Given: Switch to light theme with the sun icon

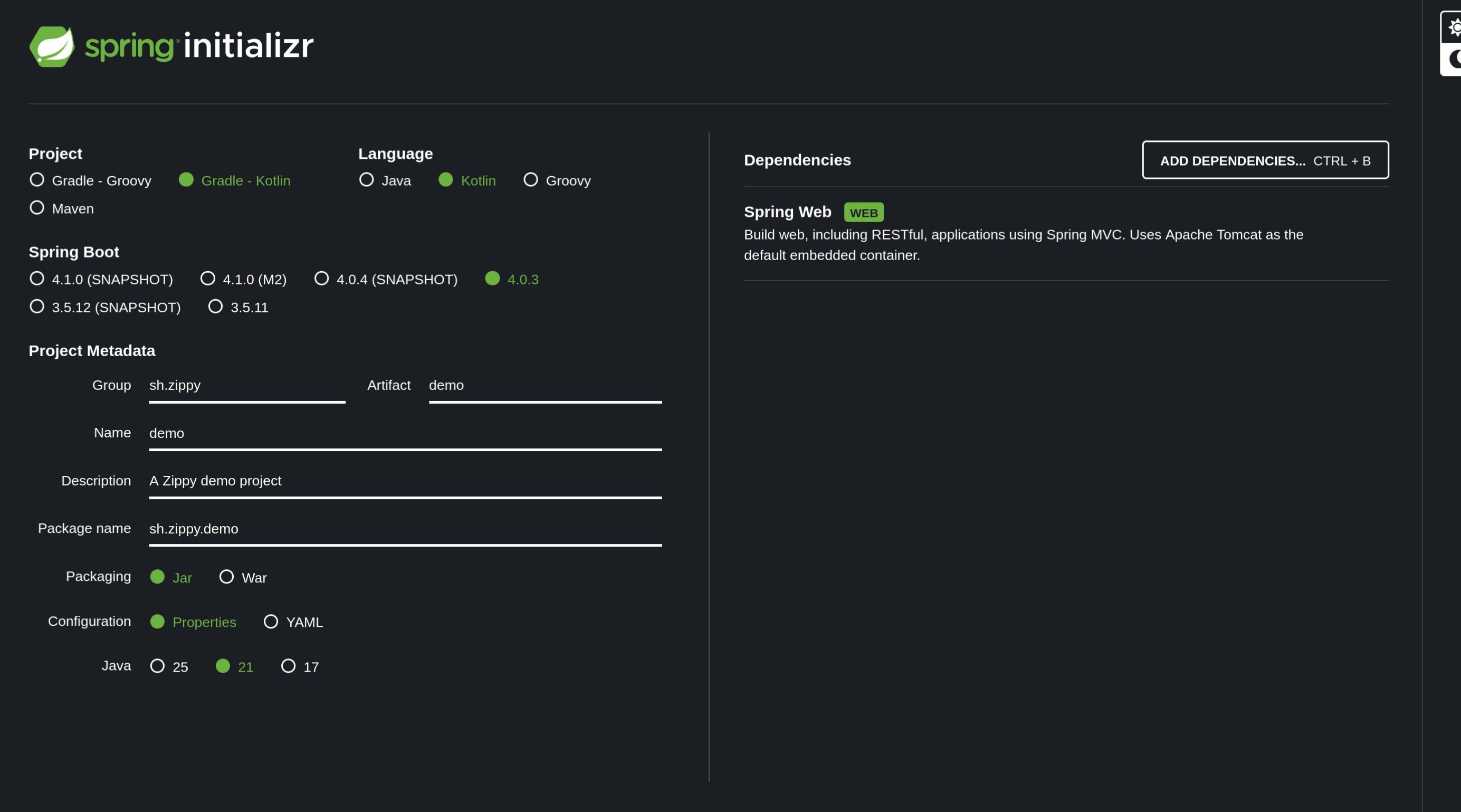Looking at the screenshot, I should coord(1454,27).
